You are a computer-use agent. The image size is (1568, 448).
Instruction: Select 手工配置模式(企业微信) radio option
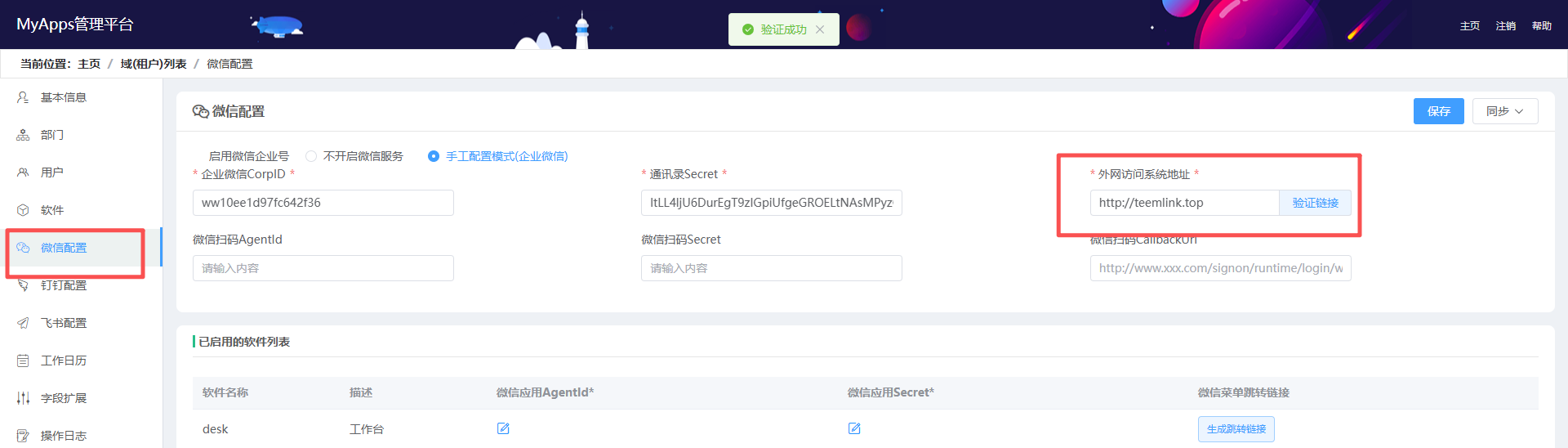click(x=434, y=156)
